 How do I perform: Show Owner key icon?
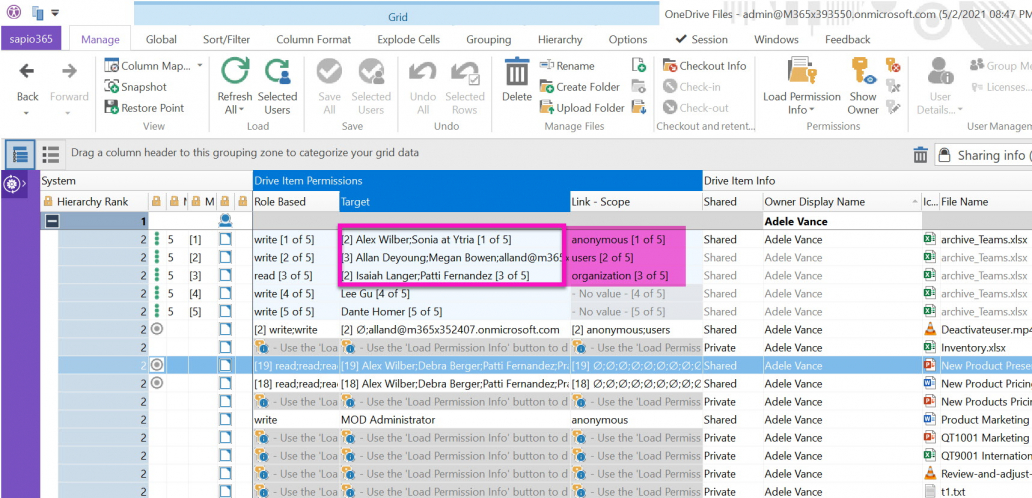pyautogui.click(x=863, y=86)
